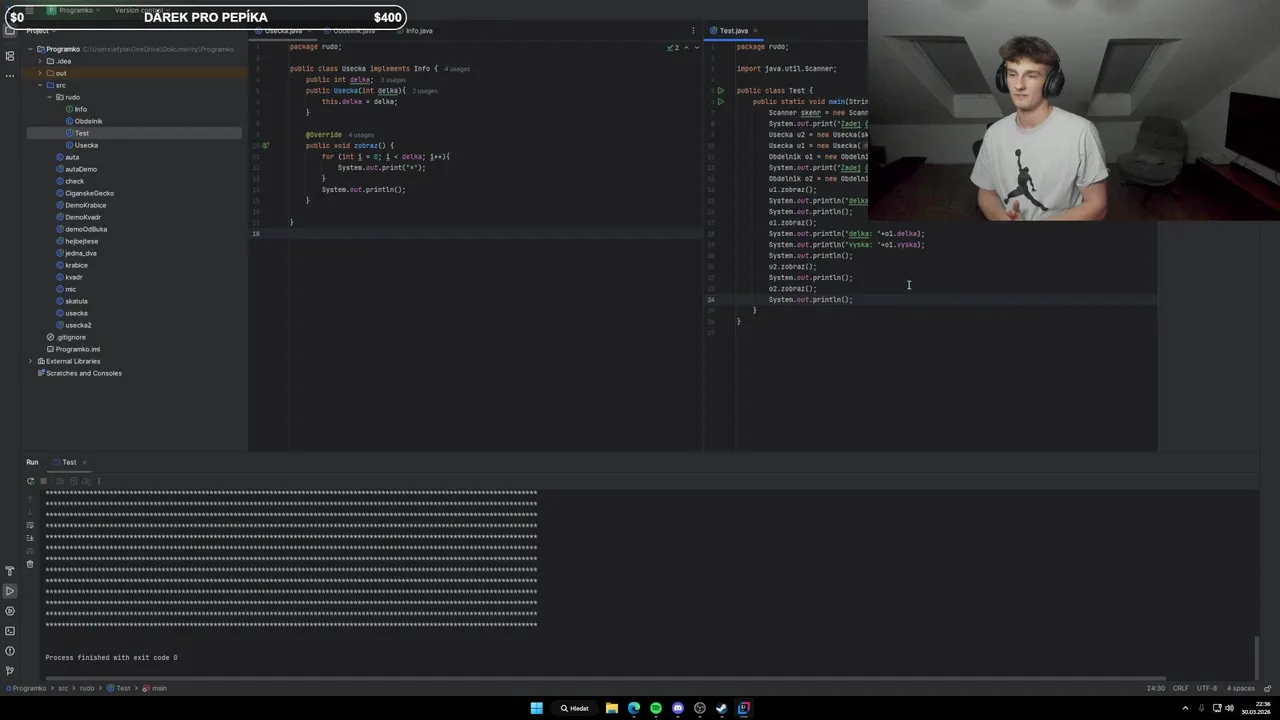Viewport: 1280px width, 720px height.
Task: Open IntelliJ IDEA taskbar icon
Action: [744, 708]
